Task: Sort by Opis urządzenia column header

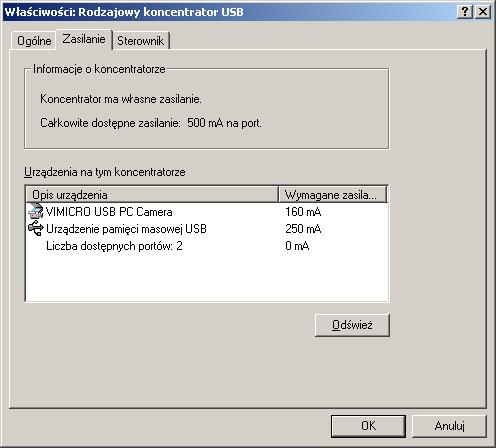Action: (152, 195)
